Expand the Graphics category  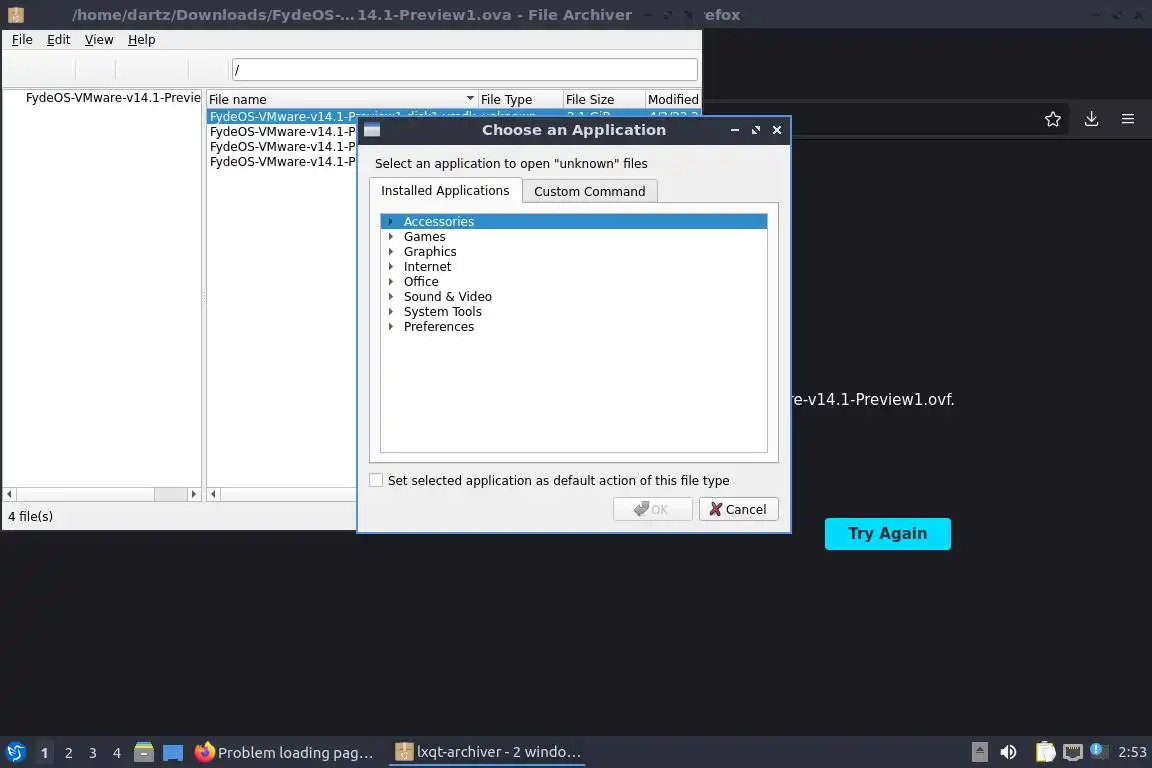tap(391, 251)
